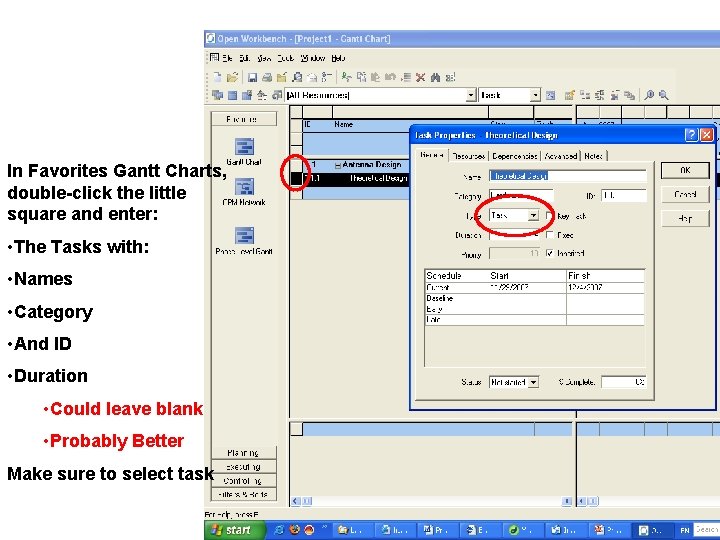Open the Task filter dropdown in toolbar
Screen dimensions: 720x540
coord(535,95)
